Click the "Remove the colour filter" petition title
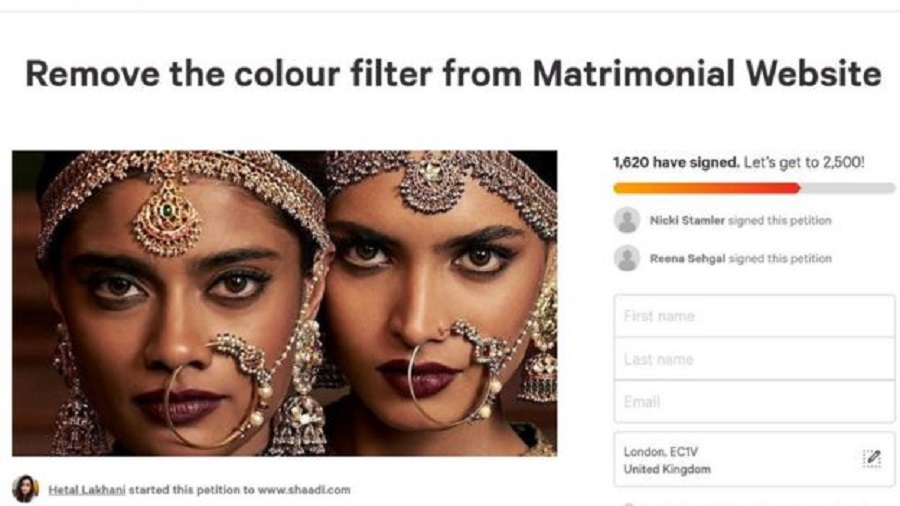This screenshot has width=900, height=506. [453, 73]
